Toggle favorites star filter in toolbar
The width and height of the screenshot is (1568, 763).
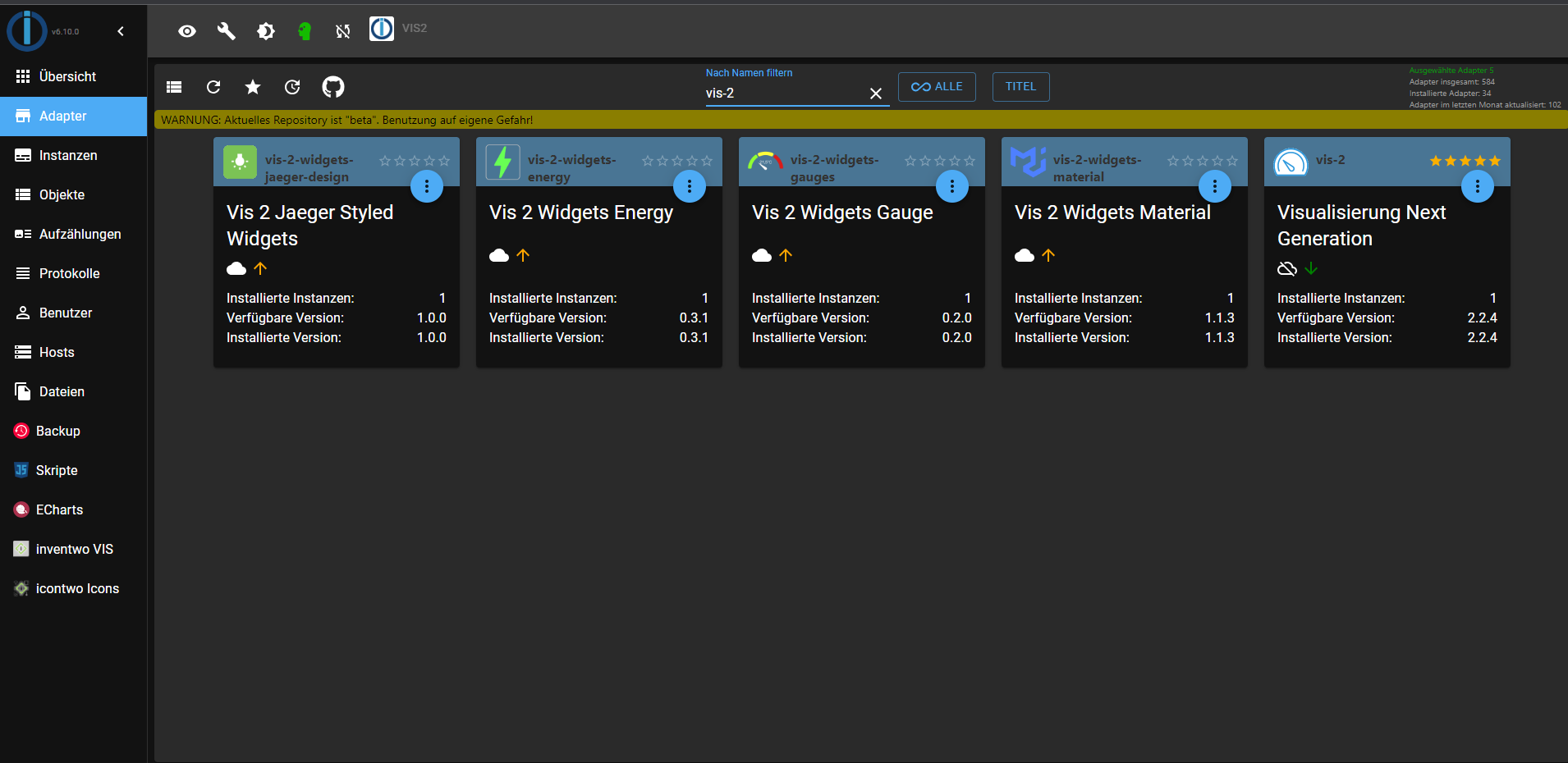pyautogui.click(x=253, y=87)
